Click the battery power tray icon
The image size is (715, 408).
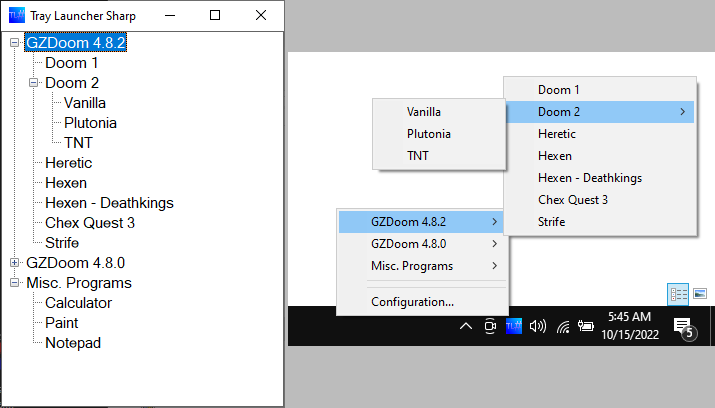click(585, 326)
